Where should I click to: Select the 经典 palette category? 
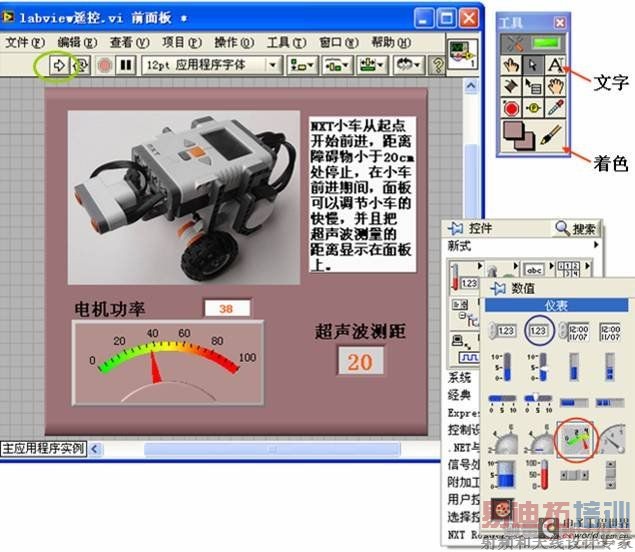460,395
